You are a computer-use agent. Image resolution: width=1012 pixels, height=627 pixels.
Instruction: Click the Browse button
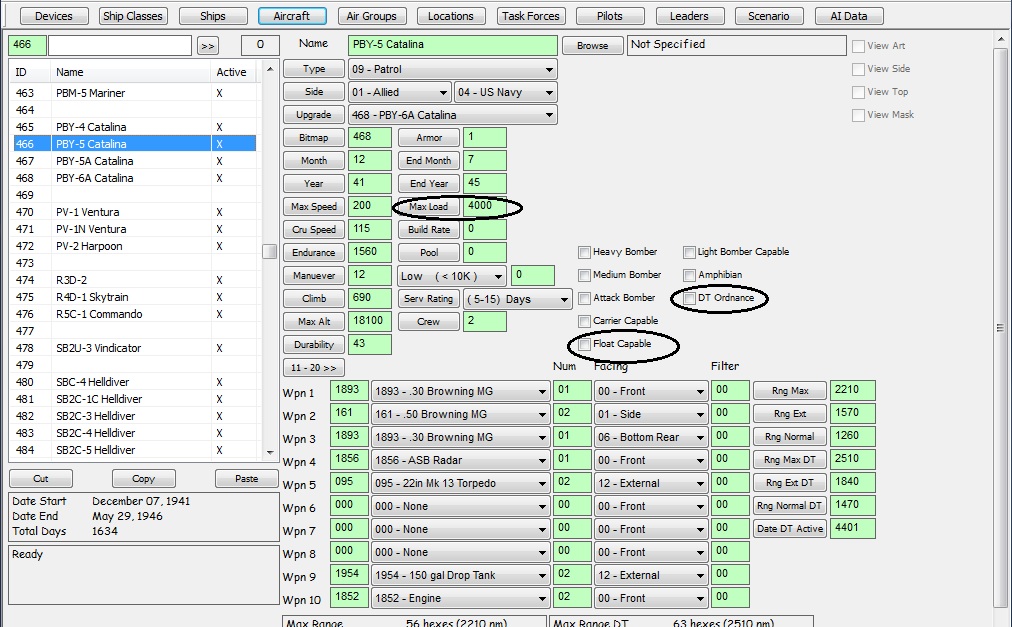pyautogui.click(x=592, y=45)
